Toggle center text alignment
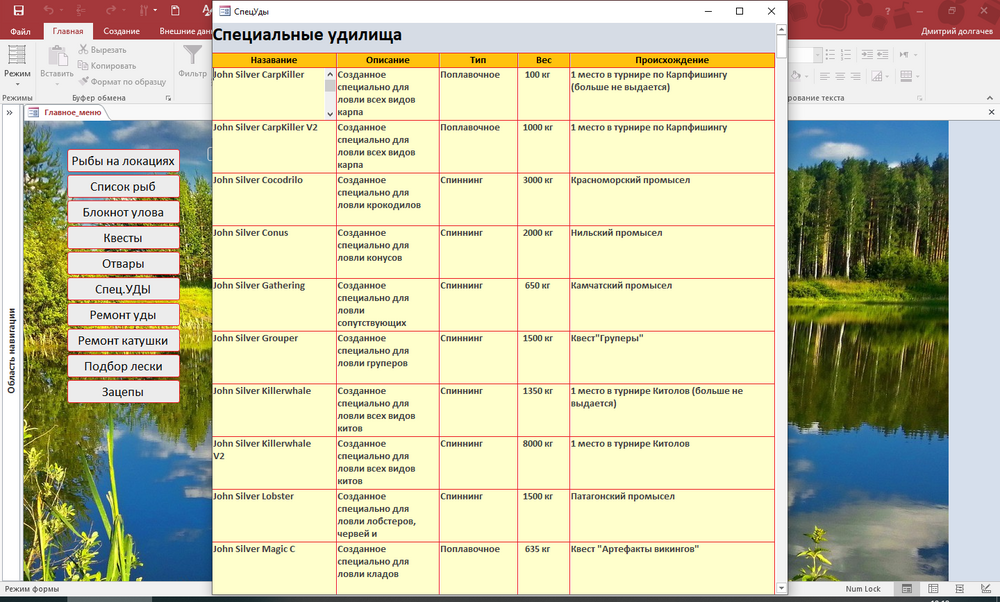The image size is (1000, 602). [x=839, y=76]
